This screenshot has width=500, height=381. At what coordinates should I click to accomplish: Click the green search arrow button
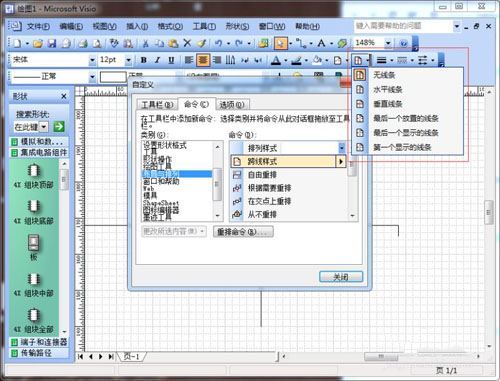59,127
